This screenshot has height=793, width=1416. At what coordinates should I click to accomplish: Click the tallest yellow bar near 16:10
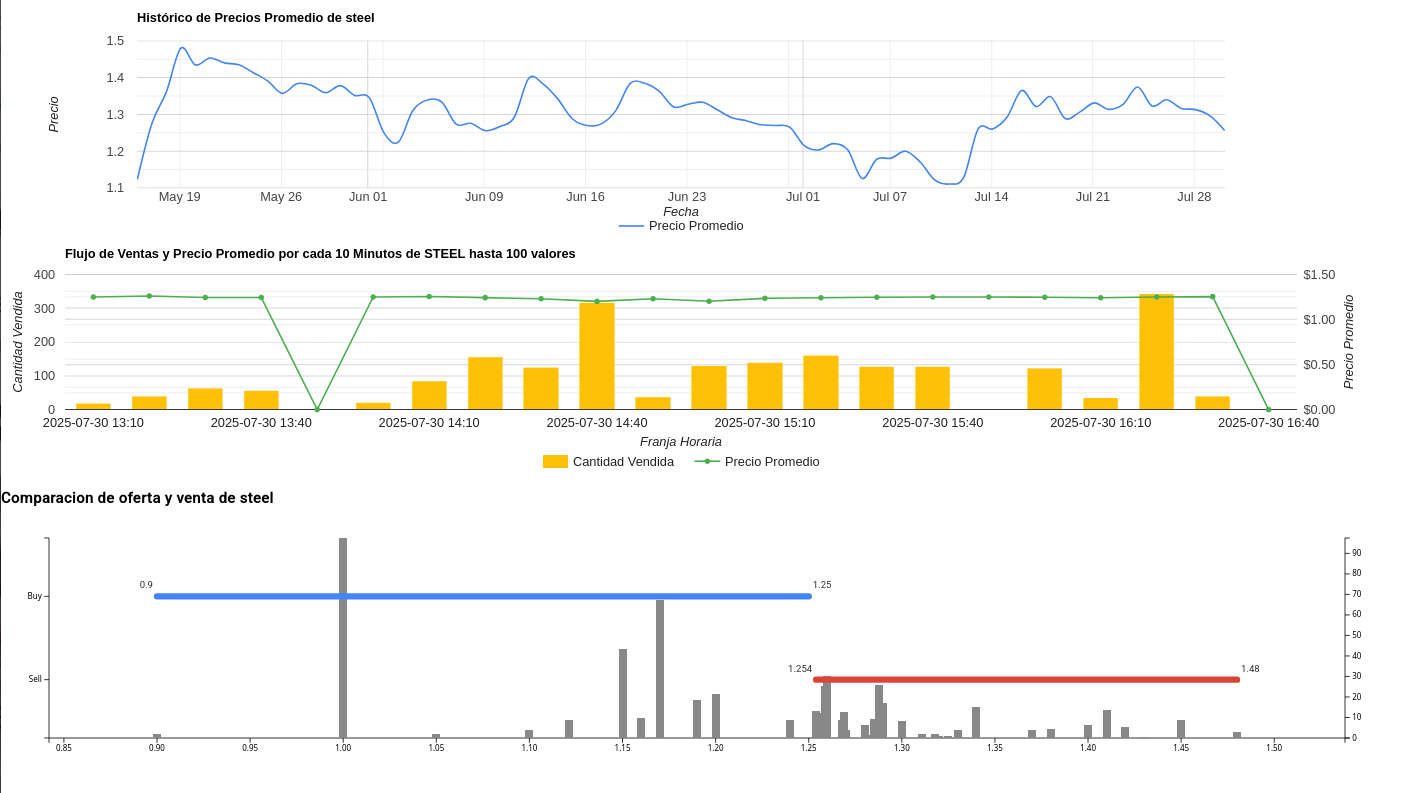pyautogui.click(x=1156, y=352)
